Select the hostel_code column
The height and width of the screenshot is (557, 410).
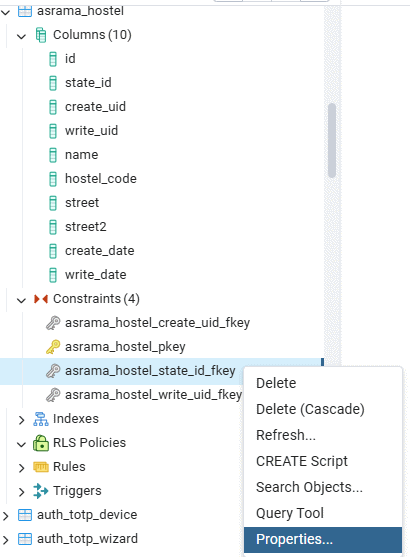tap(101, 179)
